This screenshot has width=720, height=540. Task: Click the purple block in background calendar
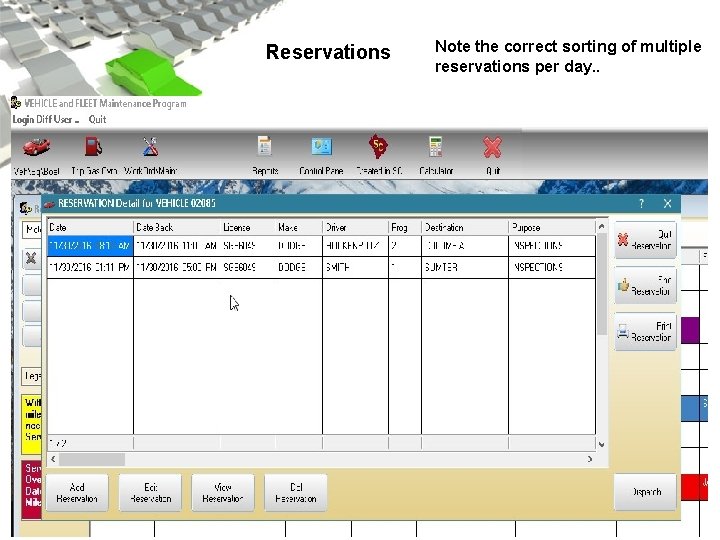click(690, 330)
